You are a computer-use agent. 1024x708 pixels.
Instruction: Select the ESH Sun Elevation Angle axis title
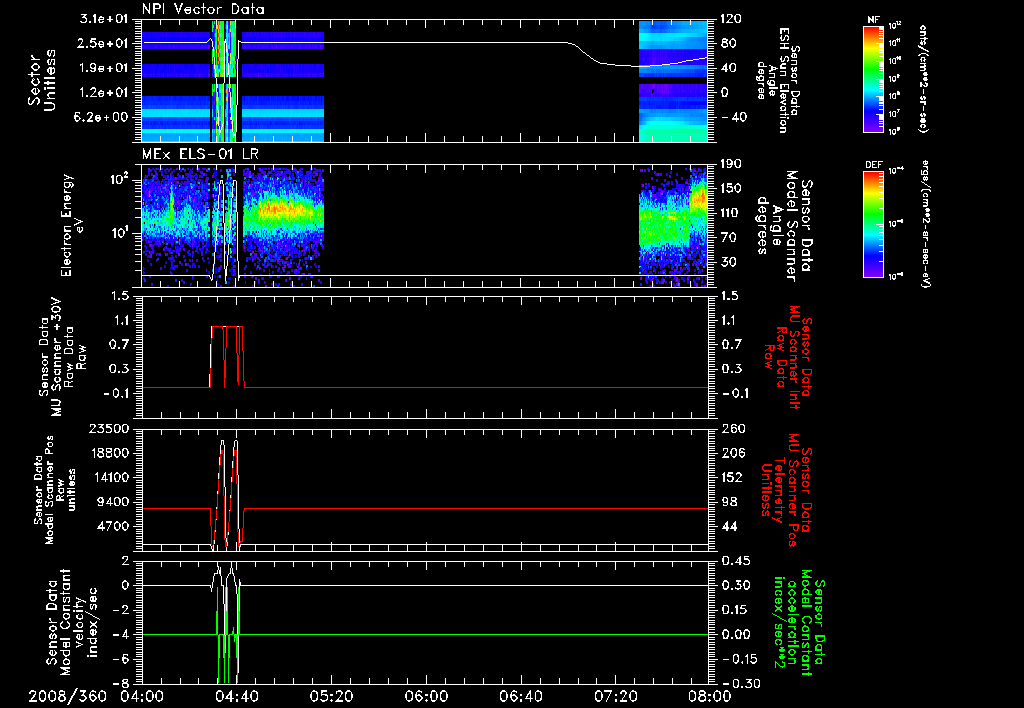(x=777, y=80)
